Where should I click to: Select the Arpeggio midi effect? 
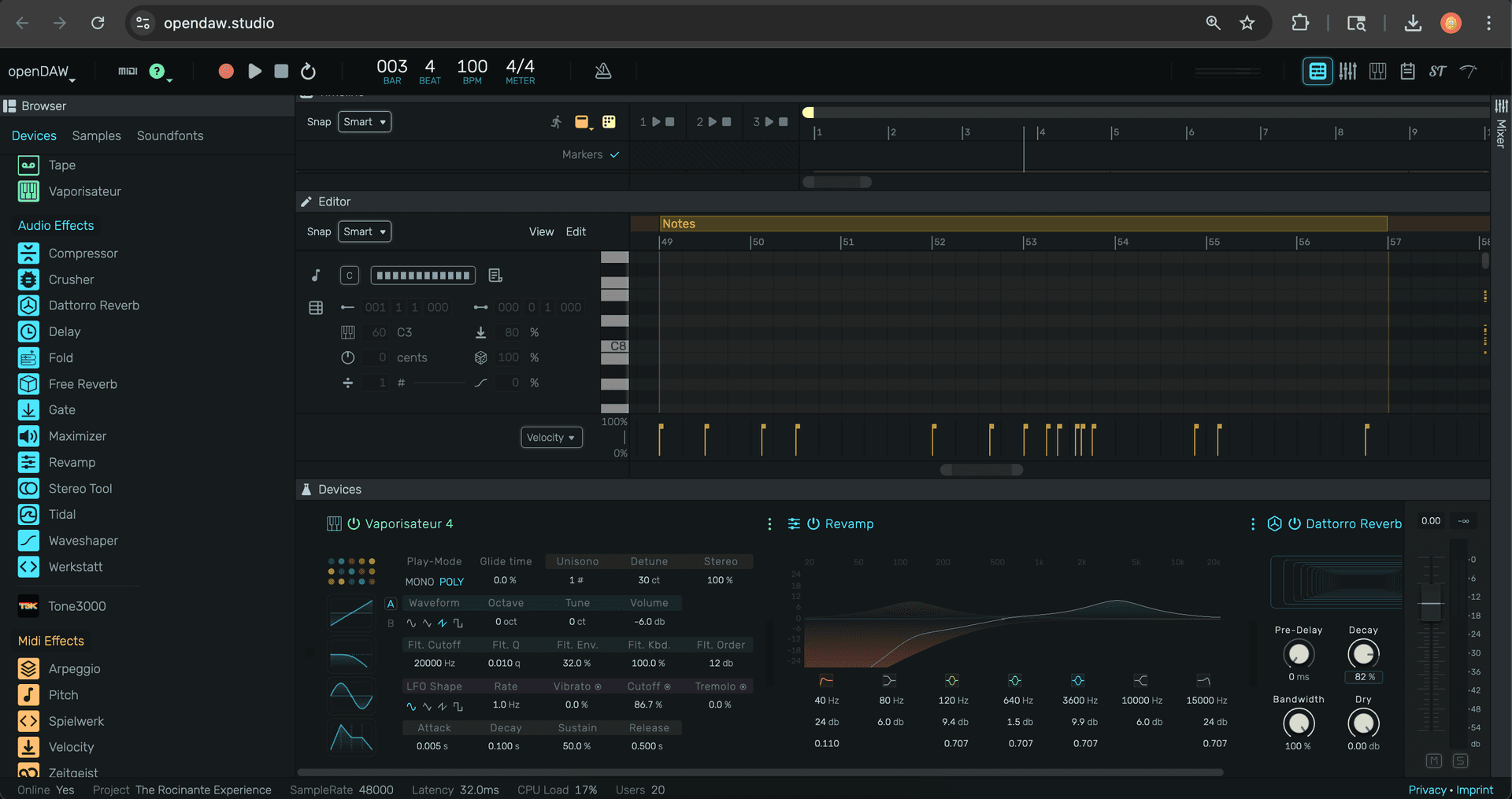coord(74,668)
